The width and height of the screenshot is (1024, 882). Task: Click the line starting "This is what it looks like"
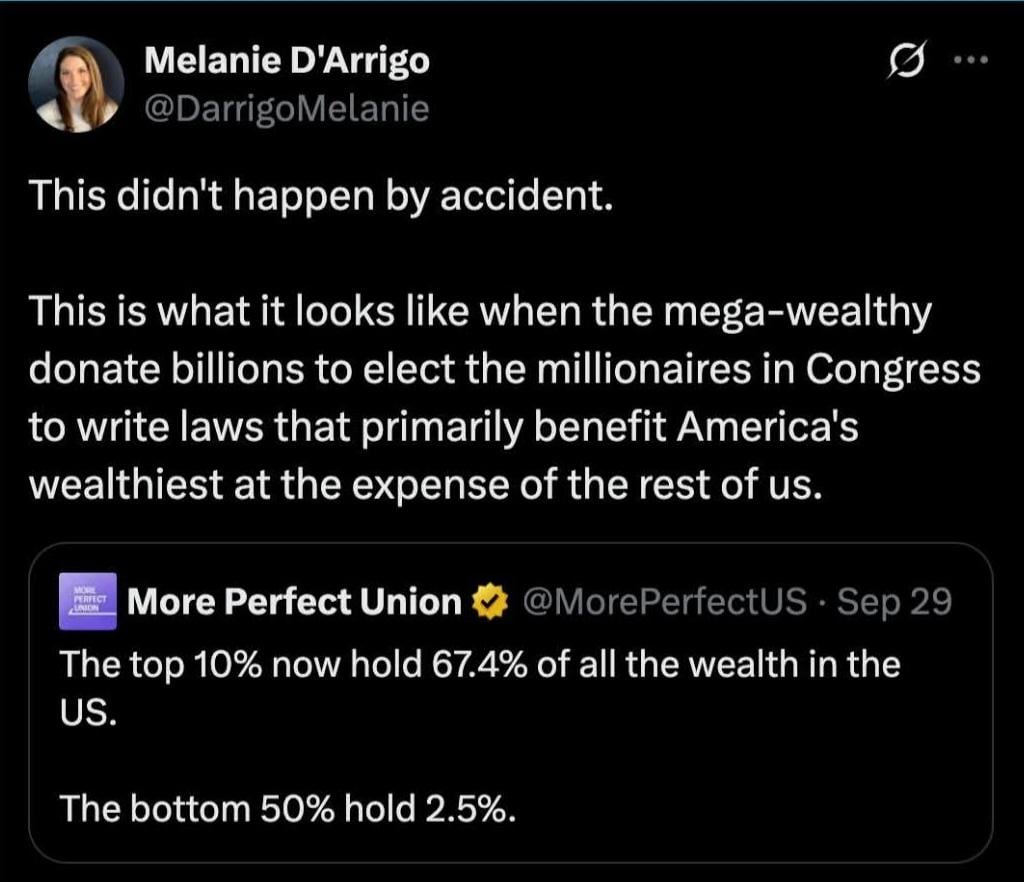click(480, 312)
